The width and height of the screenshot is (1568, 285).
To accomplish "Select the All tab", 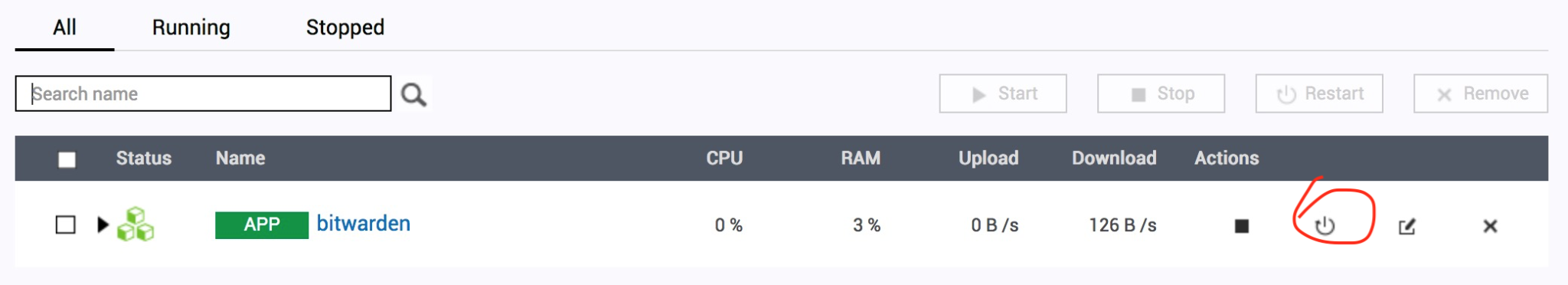I will [x=64, y=28].
